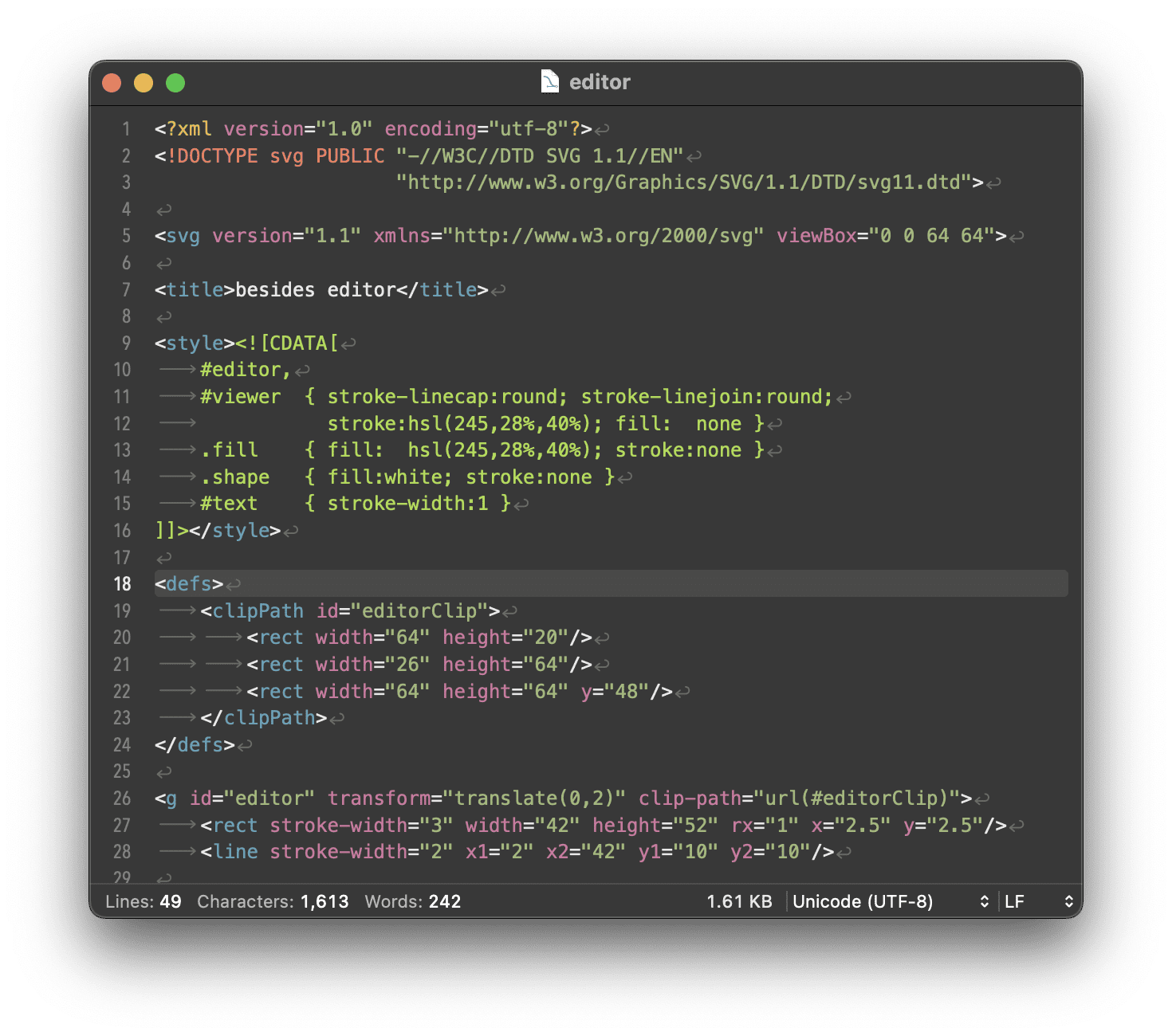Screen dimensions: 1172x1036
Task: Click the .shape selector on line 14
Action: pyautogui.click(x=235, y=477)
